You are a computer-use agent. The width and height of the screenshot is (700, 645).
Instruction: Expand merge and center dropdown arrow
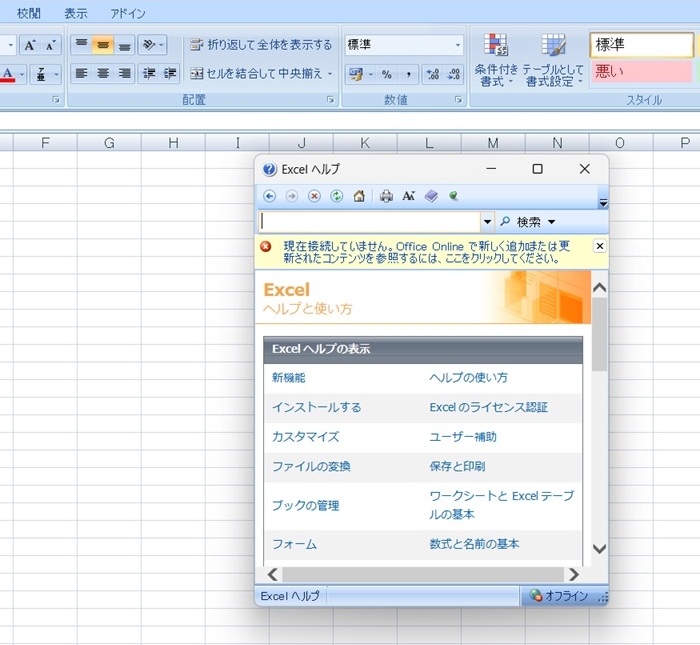[x=330, y=74]
